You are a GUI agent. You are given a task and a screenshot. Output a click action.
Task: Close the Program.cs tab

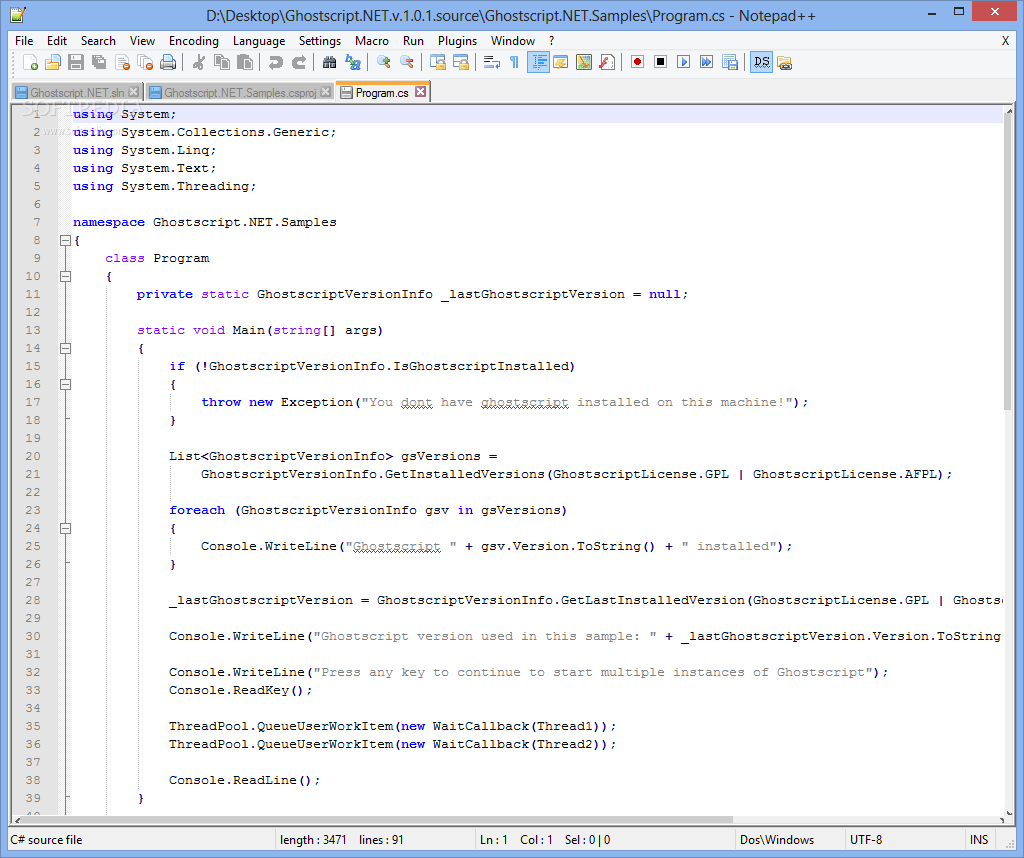click(x=421, y=91)
